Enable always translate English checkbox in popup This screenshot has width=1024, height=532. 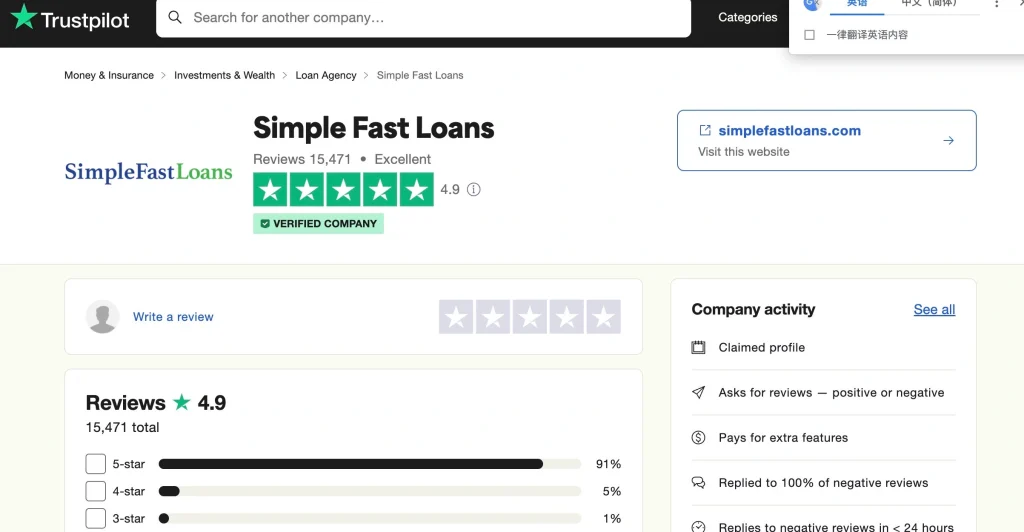809,35
